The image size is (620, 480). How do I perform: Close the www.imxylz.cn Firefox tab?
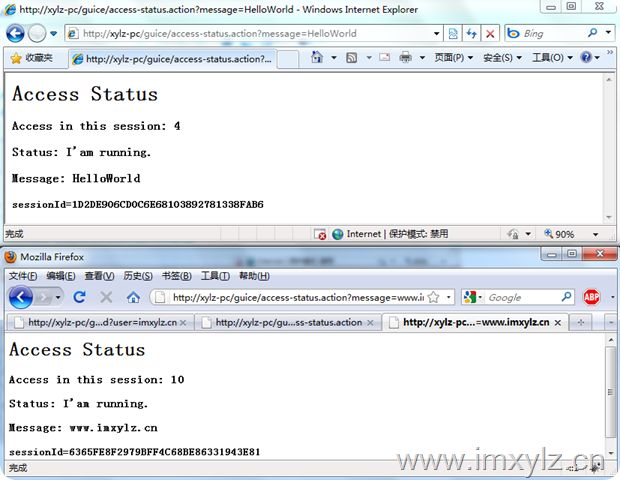pos(558,323)
